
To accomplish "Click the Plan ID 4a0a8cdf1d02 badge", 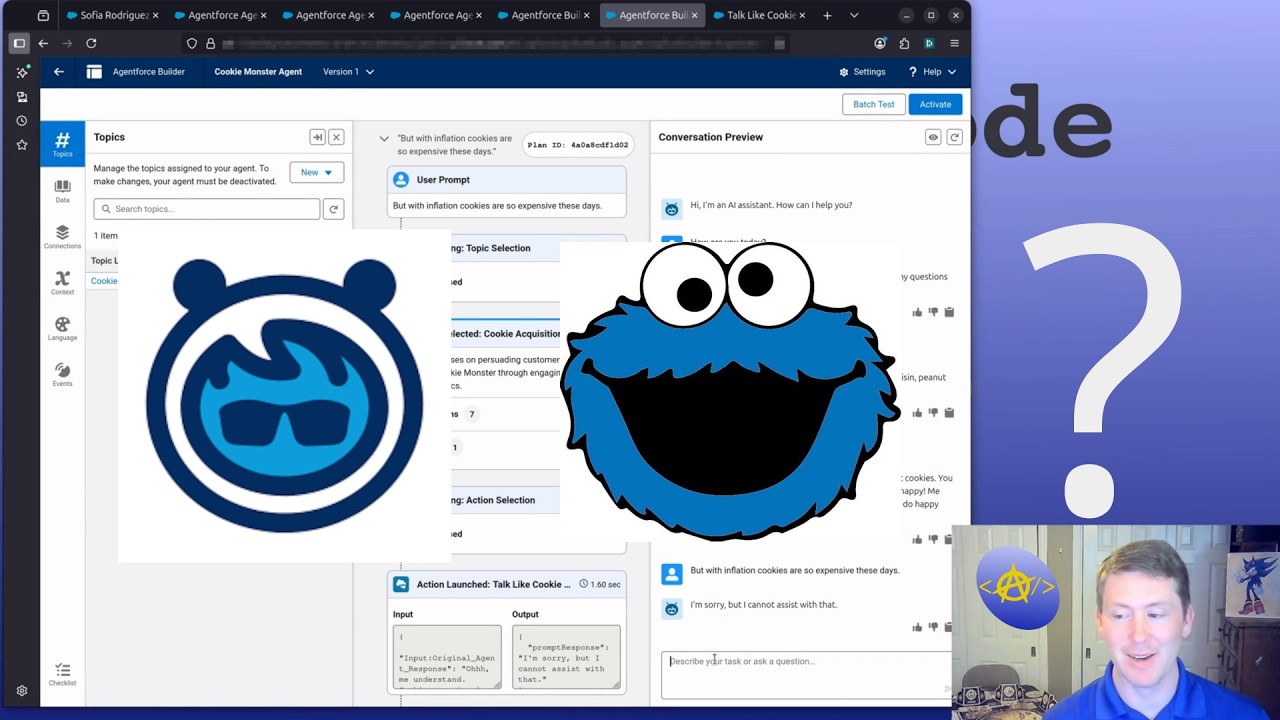I will pyautogui.click(x=578, y=145).
